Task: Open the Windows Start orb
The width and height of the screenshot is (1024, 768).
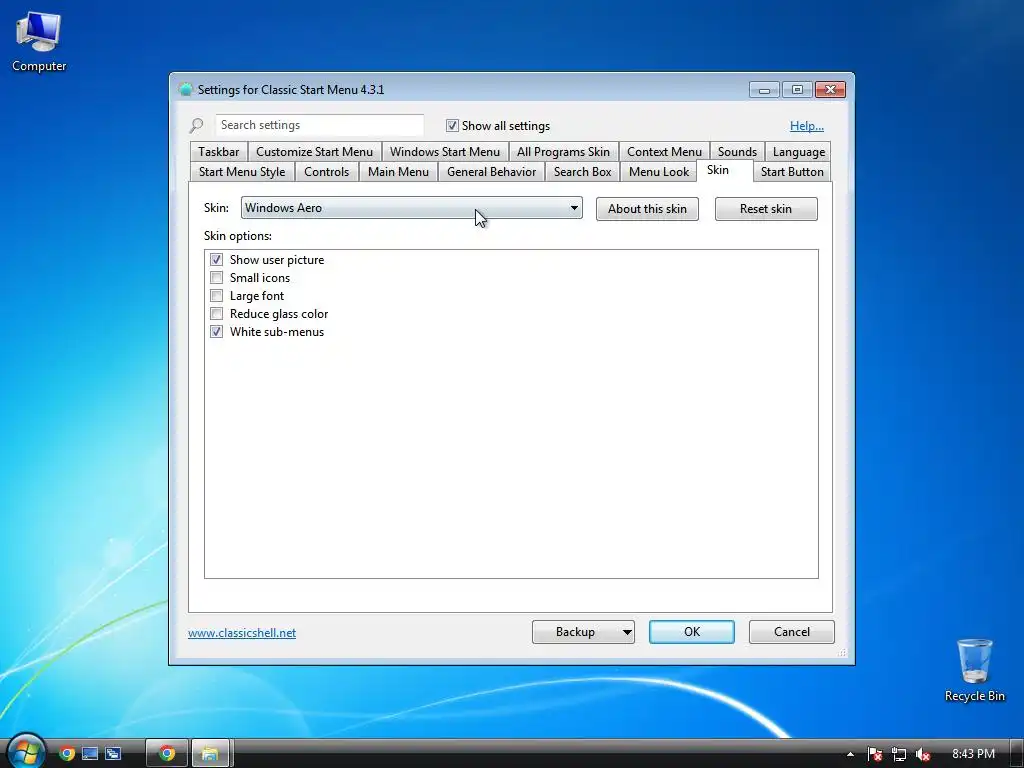Action: [25, 751]
